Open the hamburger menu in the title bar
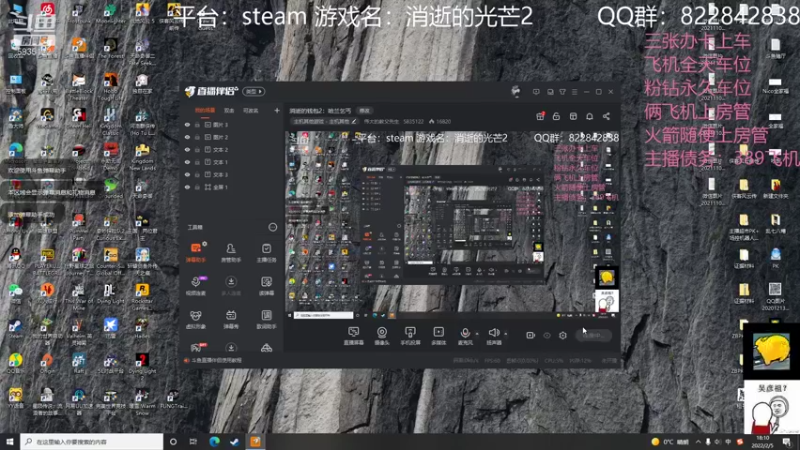800x450 pixels. point(574,92)
